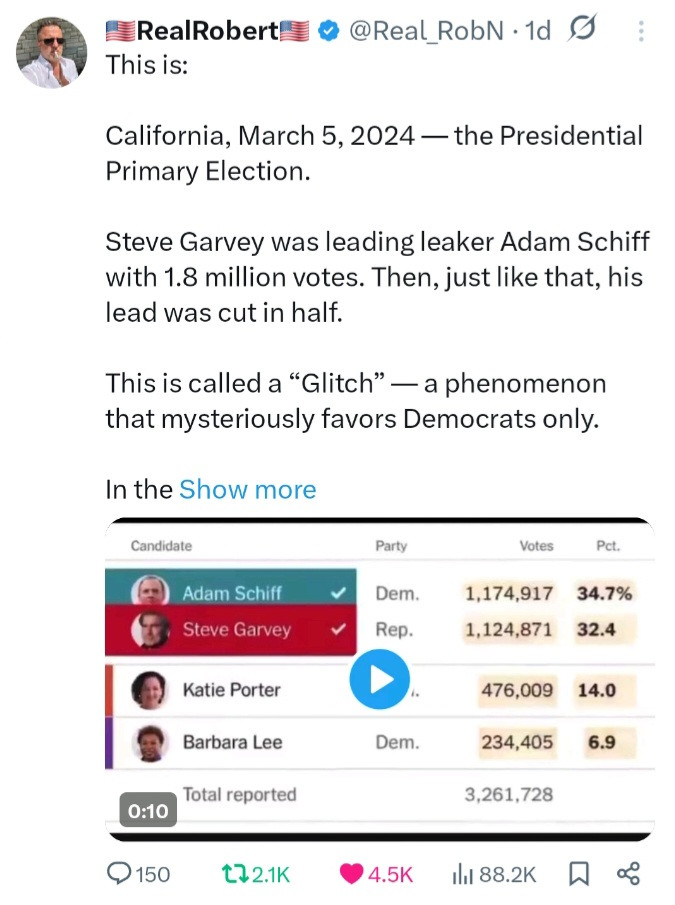Expand post with Show more

[247, 489]
